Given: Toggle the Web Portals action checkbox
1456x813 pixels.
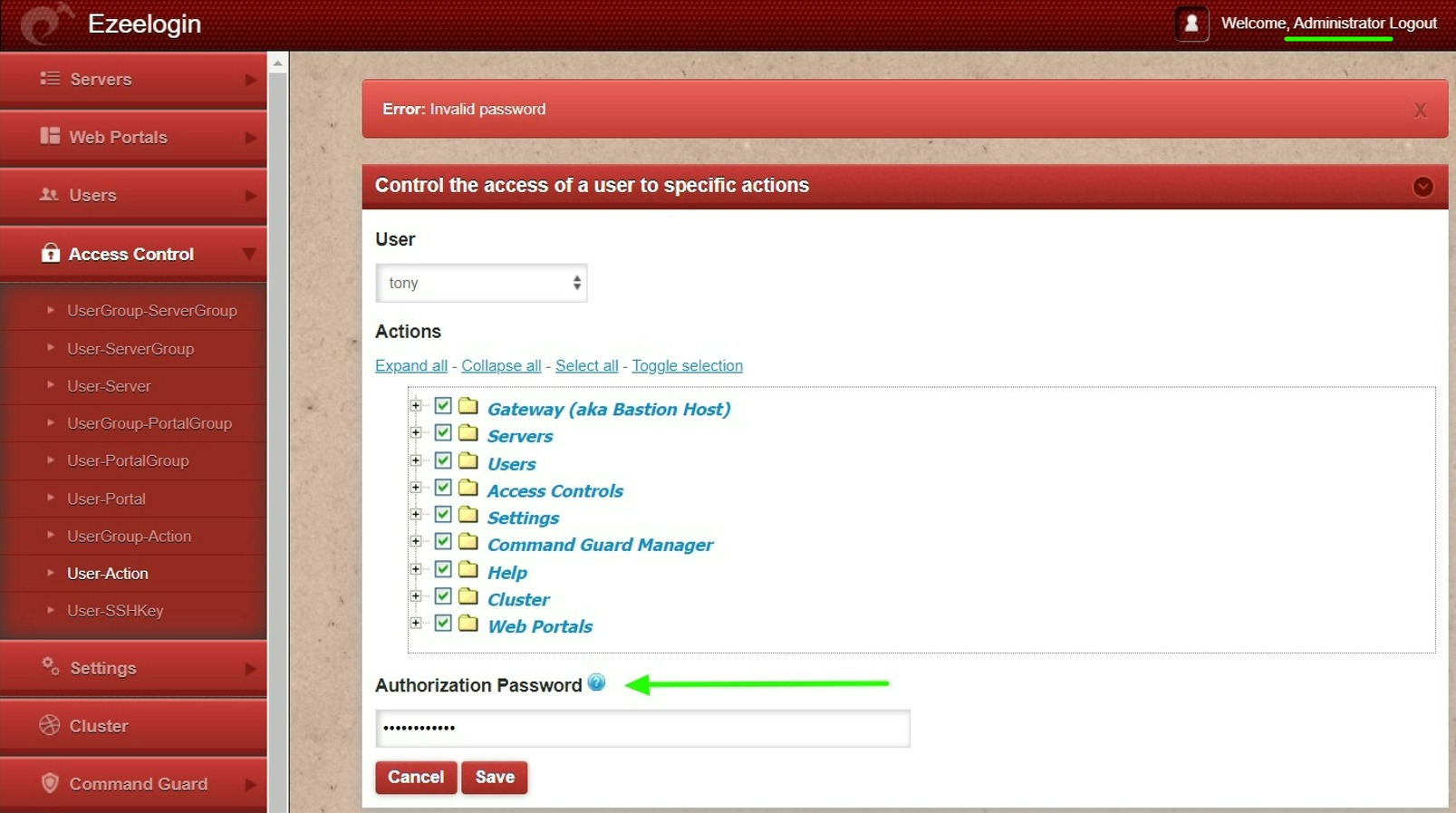Looking at the screenshot, I should (x=443, y=624).
